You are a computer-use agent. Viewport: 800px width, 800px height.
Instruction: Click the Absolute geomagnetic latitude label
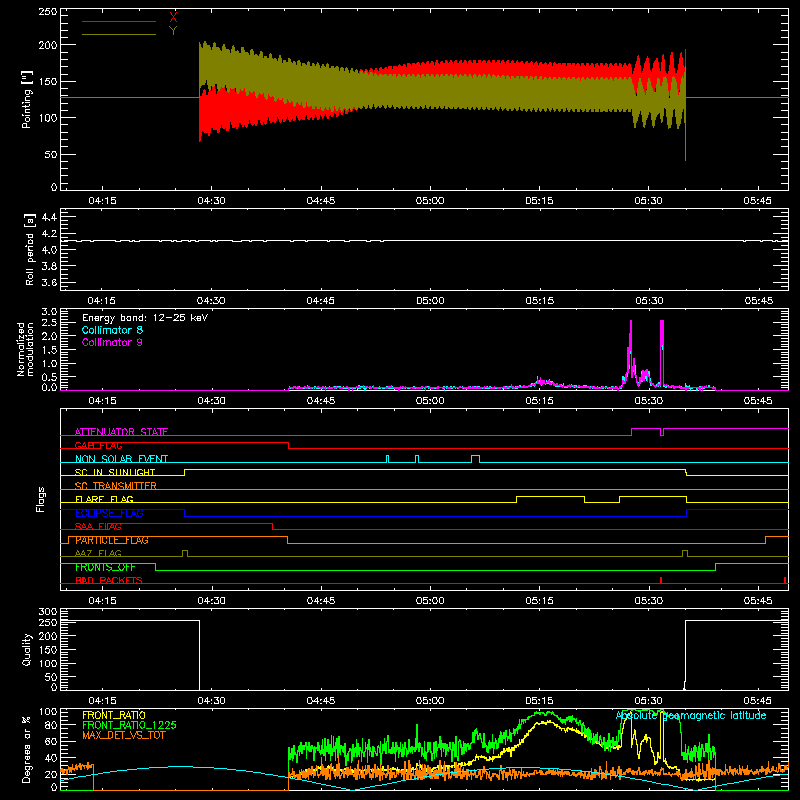[691, 715]
